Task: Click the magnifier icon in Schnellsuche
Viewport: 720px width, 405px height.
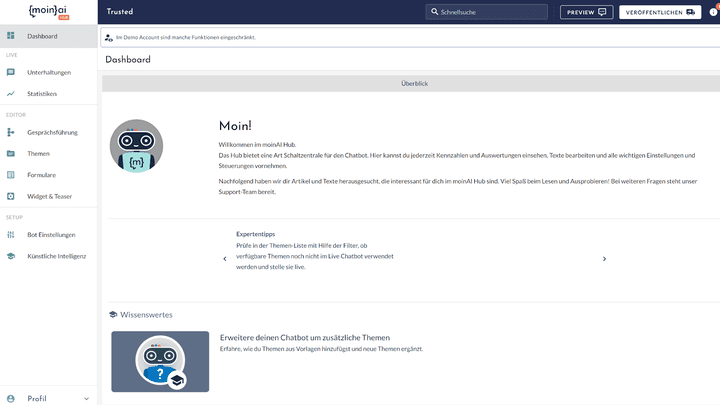Action: (434, 12)
